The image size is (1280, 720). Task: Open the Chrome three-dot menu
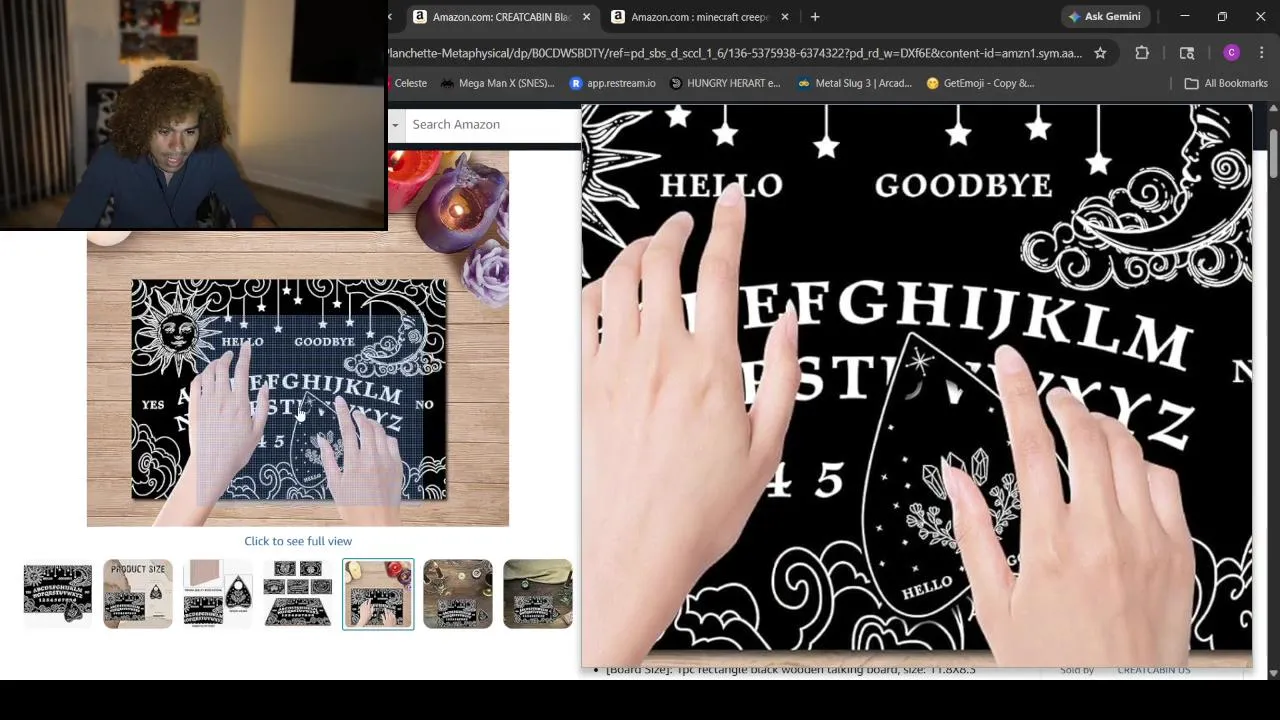click(x=1263, y=53)
